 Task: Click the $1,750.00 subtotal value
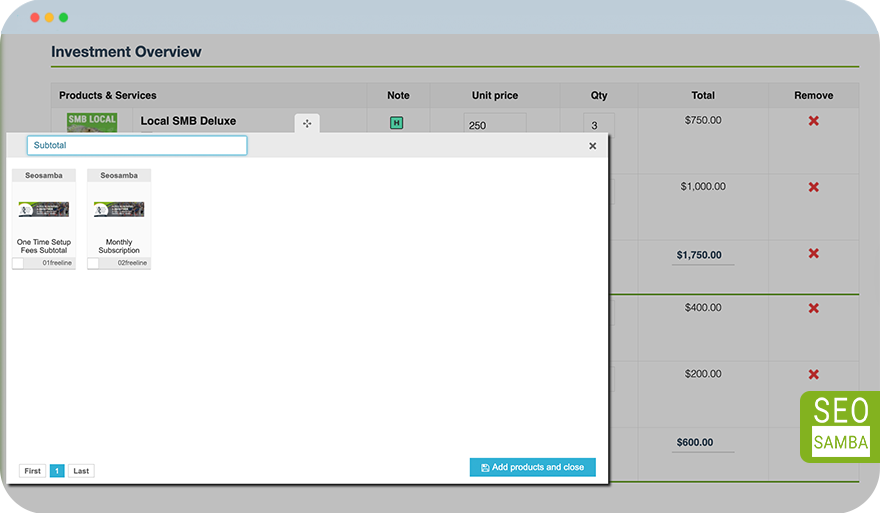click(699, 255)
